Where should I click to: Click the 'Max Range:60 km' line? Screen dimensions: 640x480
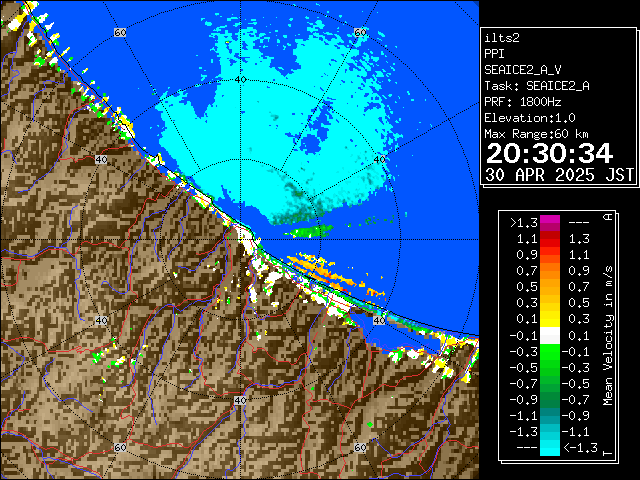tap(536, 134)
